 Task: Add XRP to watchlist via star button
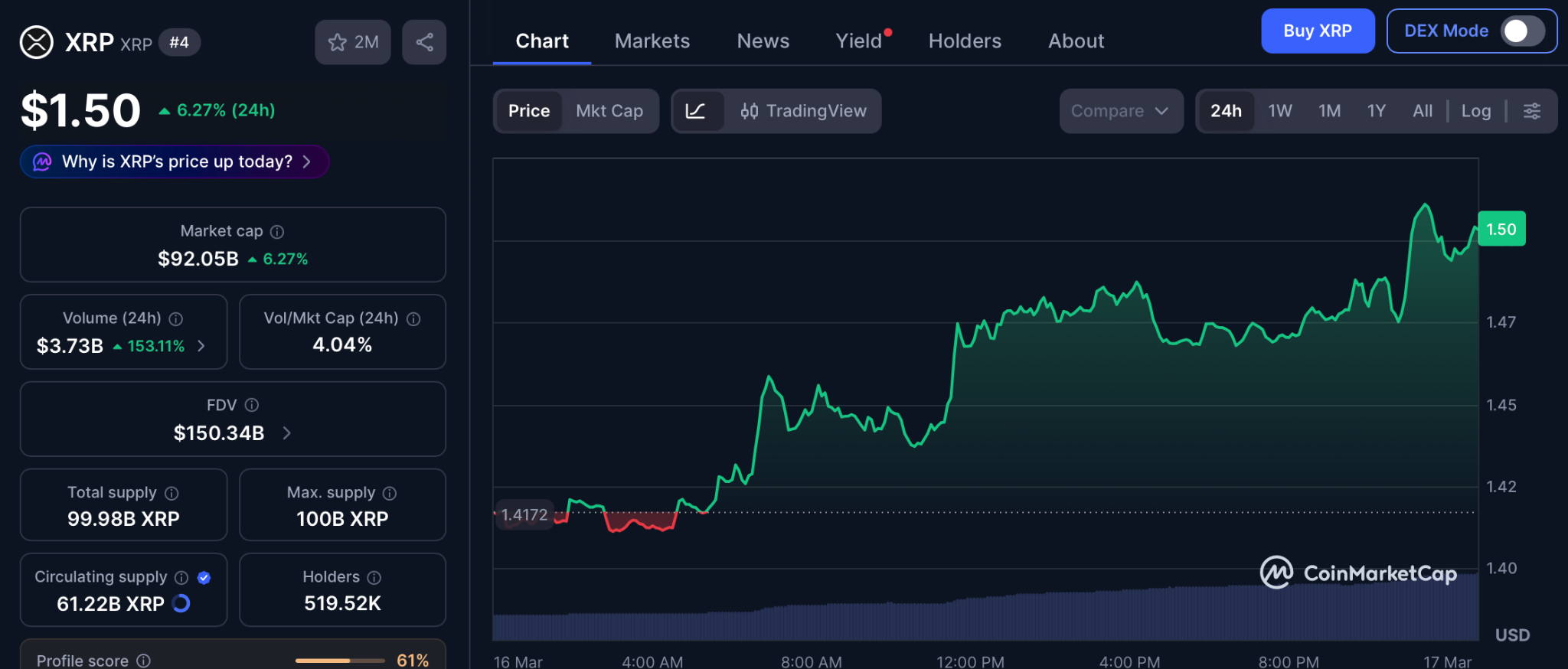click(x=353, y=42)
